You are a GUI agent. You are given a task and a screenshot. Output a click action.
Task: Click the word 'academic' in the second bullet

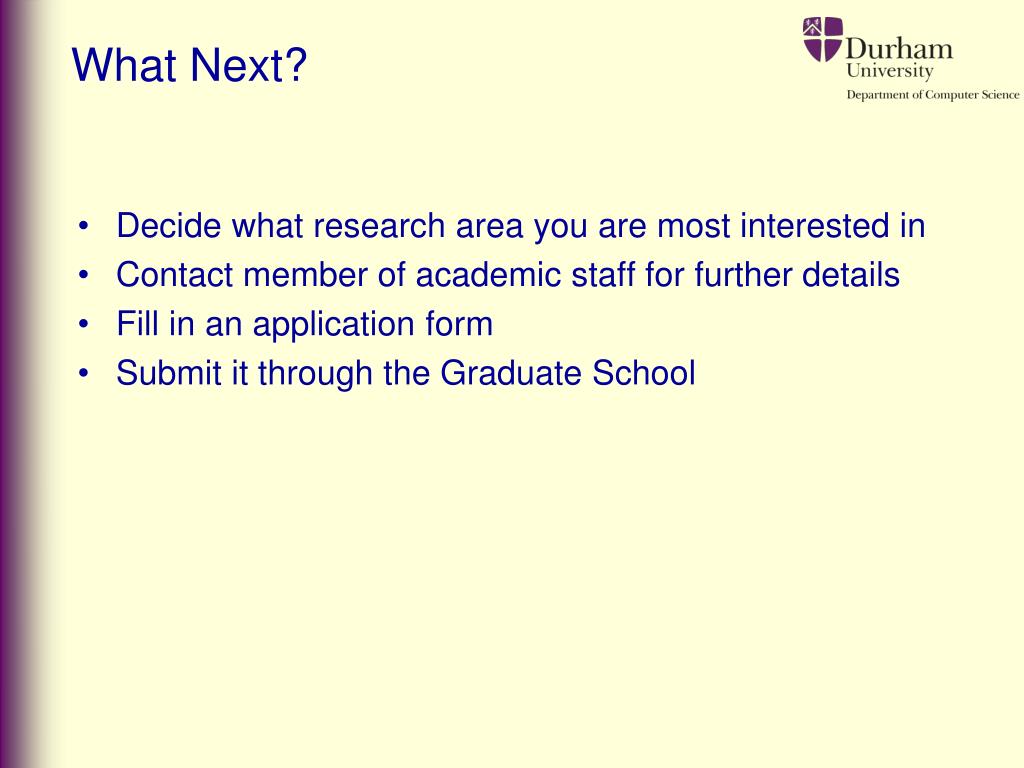(488, 275)
